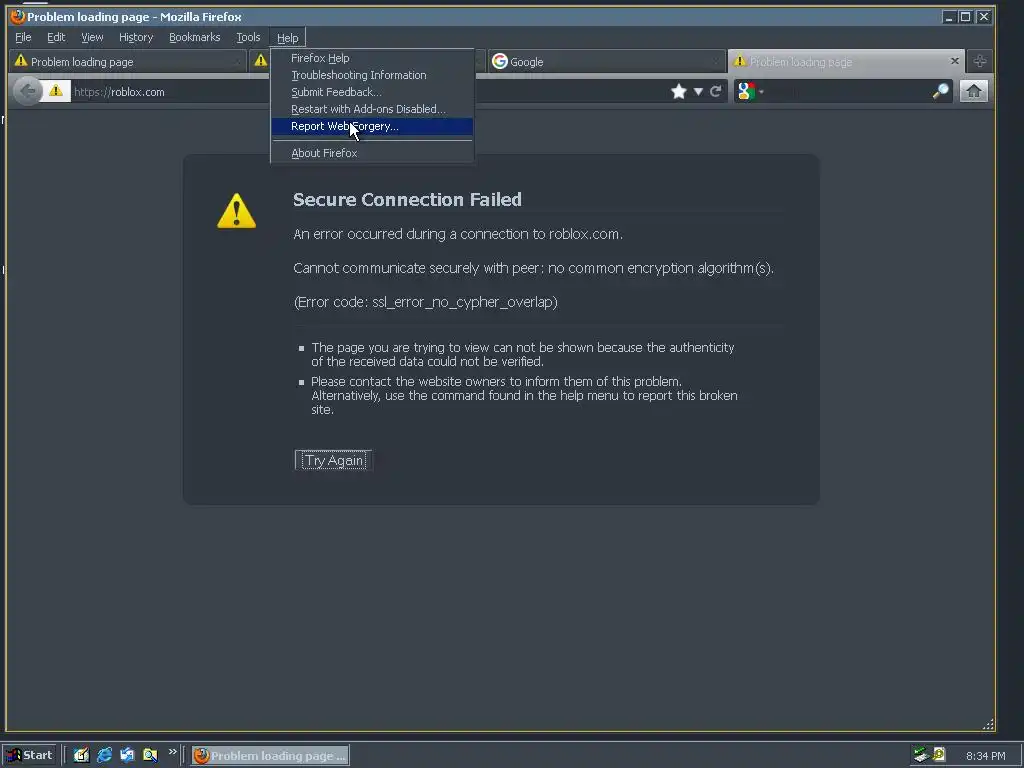Bookmark this page with the star icon
This screenshot has height=768, width=1024.
(x=679, y=91)
